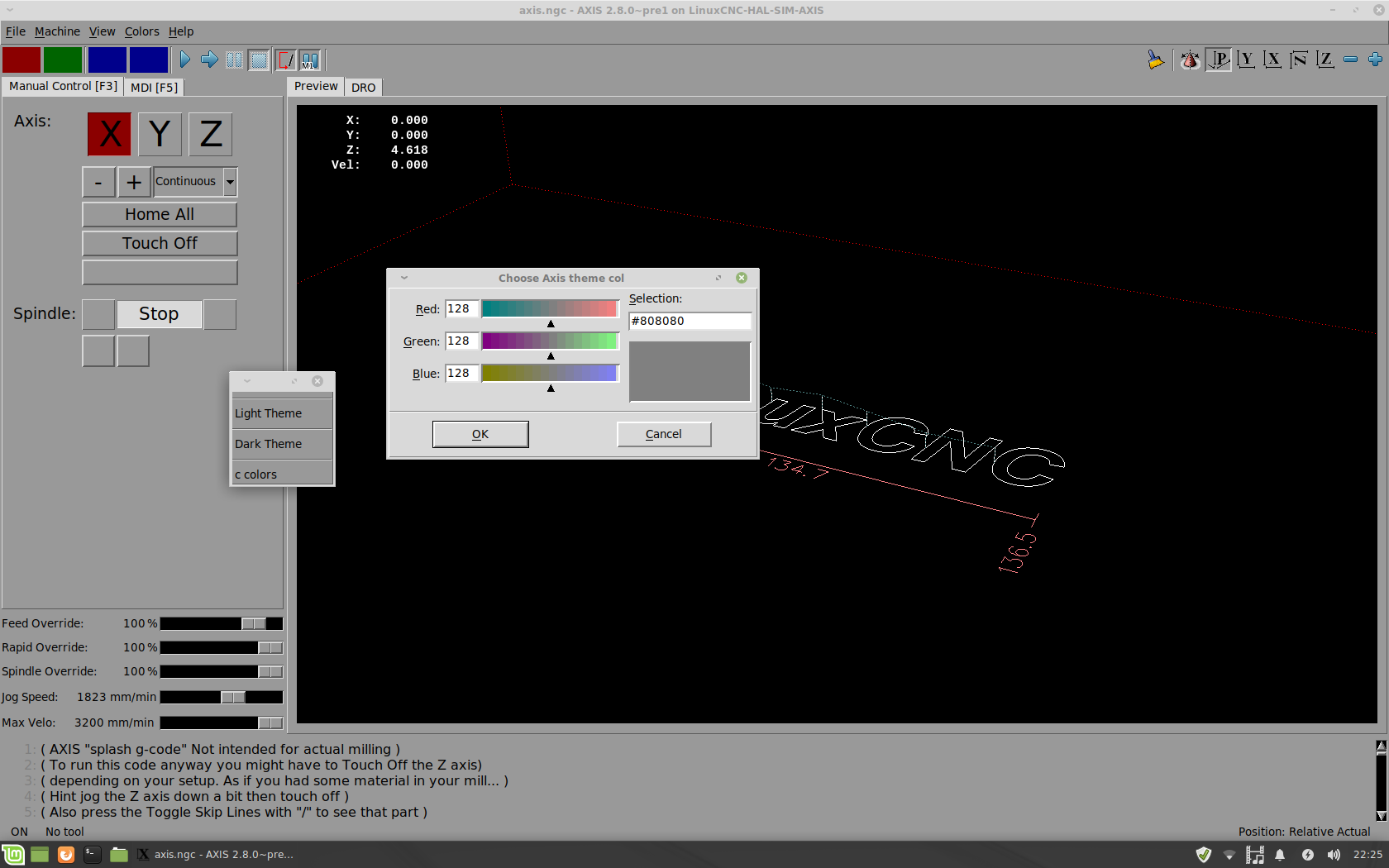
Task: Click the green toolbar button
Action: pos(63,60)
